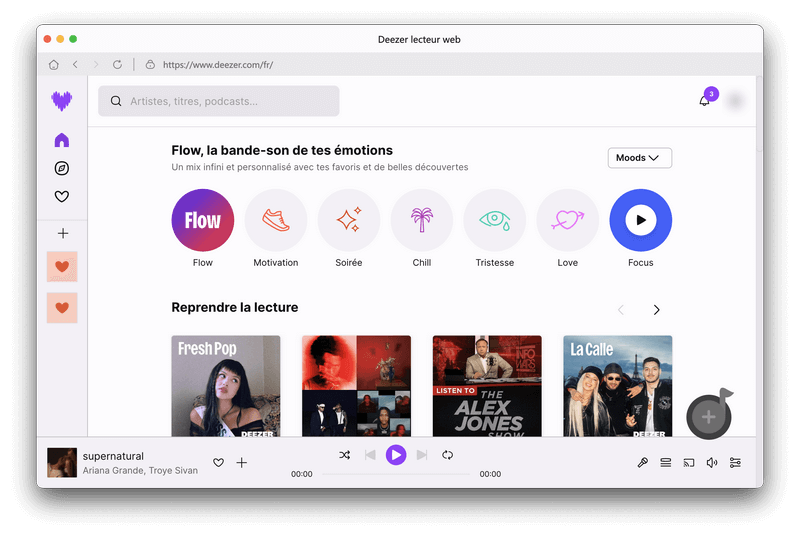Click the sidebar plus to create playlist
The height and width of the screenshot is (536, 800).
(x=62, y=233)
